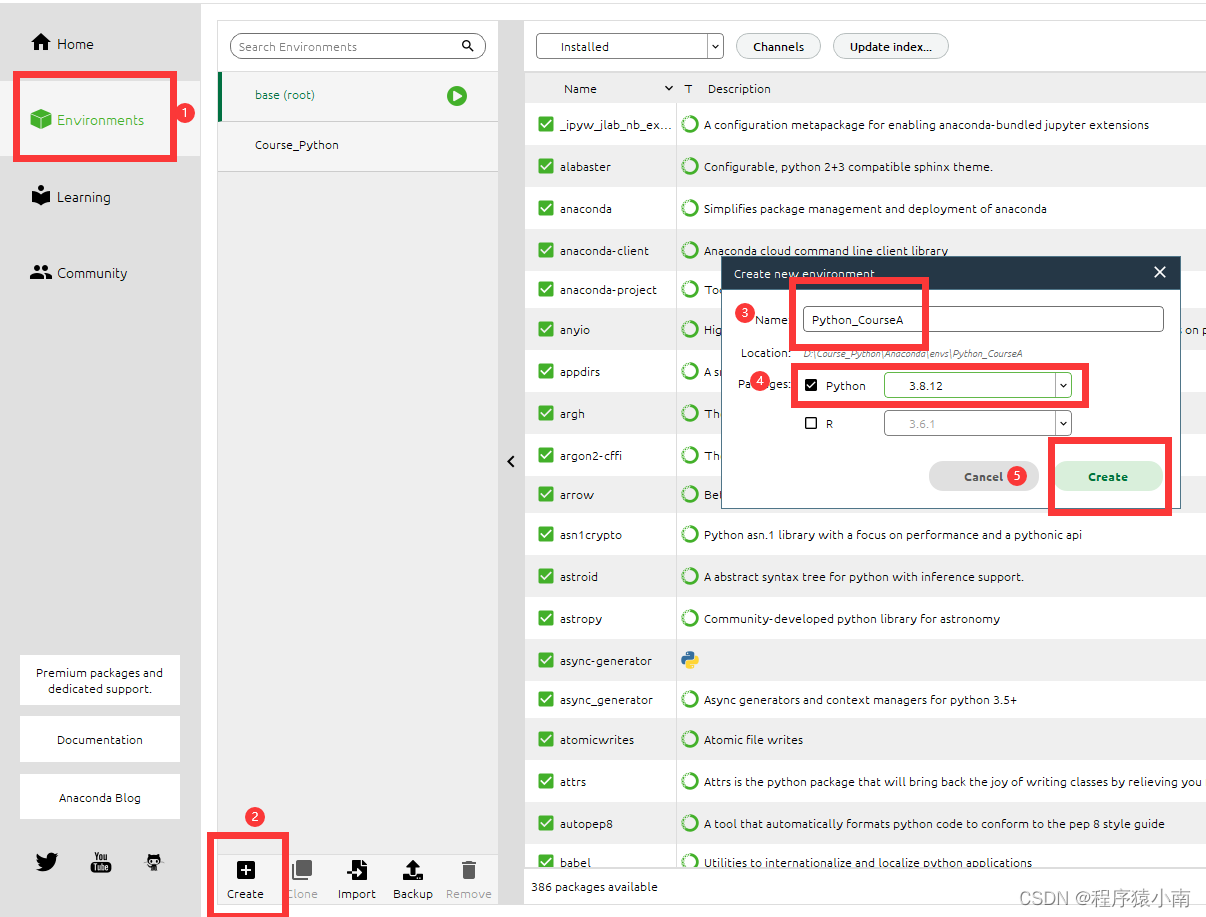This screenshot has height=917, width=1206.
Task: Click the Python logo in async-generator row
Action: point(690,660)
